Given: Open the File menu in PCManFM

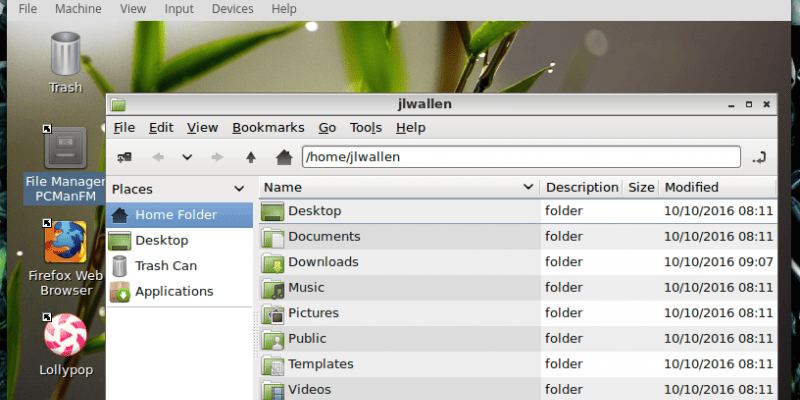Looking at the screenshot, I should [124, 128].
